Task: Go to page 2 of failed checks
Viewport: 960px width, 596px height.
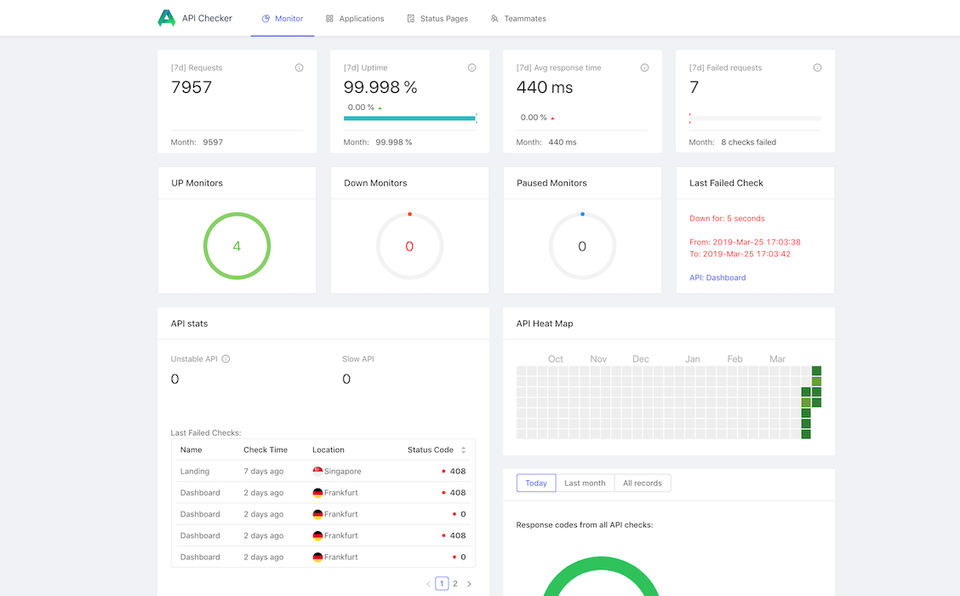Action: click(x=455, y=583)
